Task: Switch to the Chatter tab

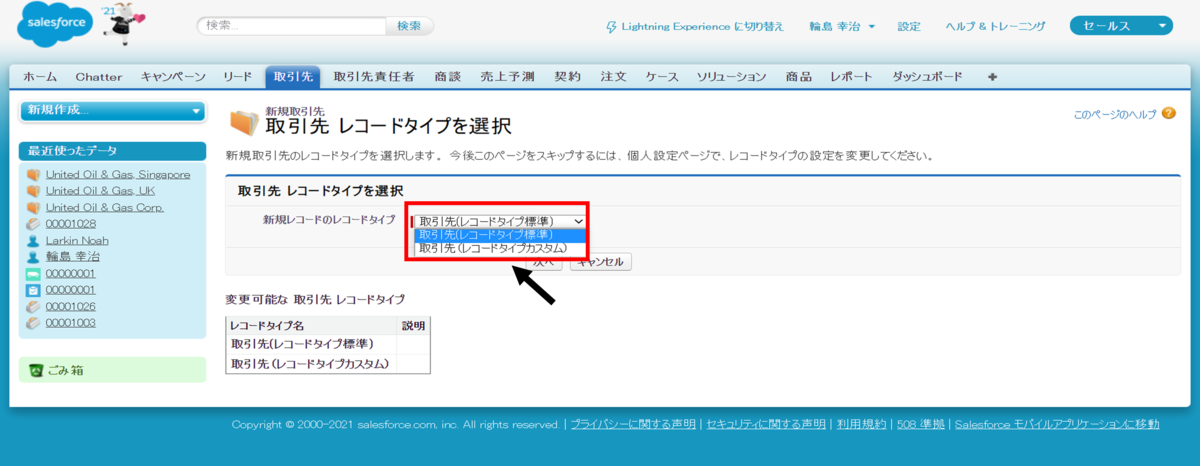Action: coord(98,77)
